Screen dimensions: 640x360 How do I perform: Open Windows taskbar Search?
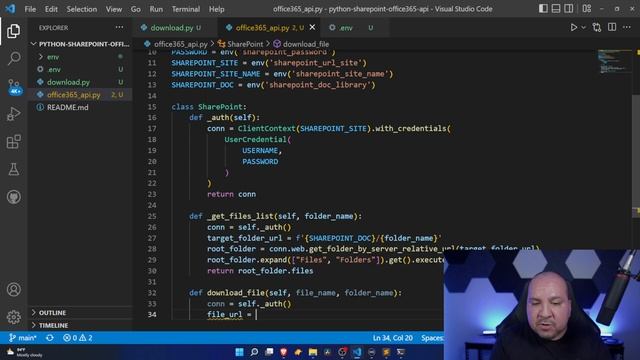pos(254,352)
